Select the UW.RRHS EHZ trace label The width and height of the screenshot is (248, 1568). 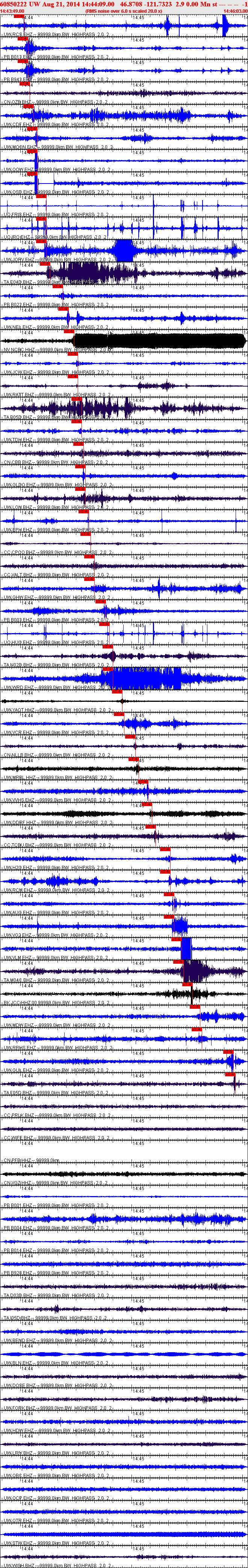56,1048
